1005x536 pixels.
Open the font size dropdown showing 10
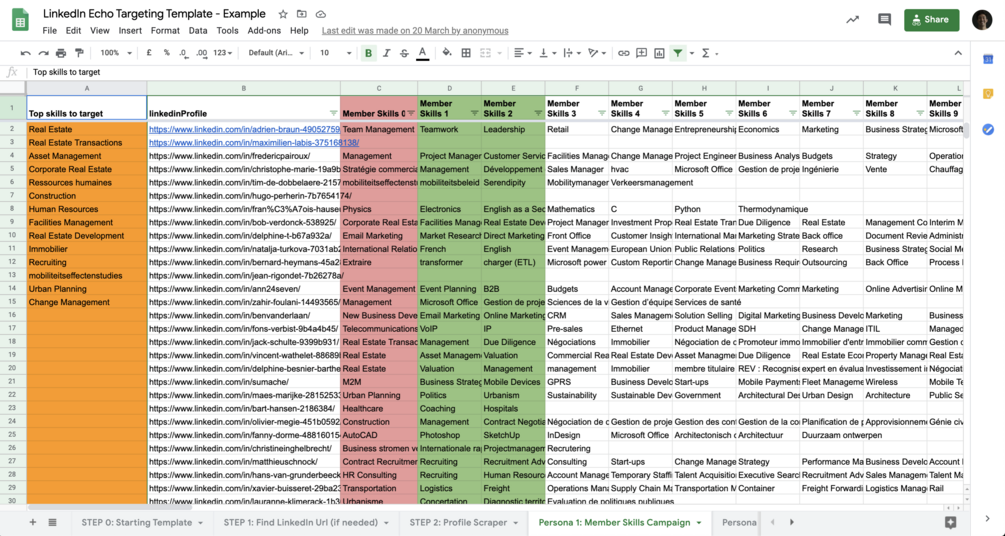pos(336,53)
